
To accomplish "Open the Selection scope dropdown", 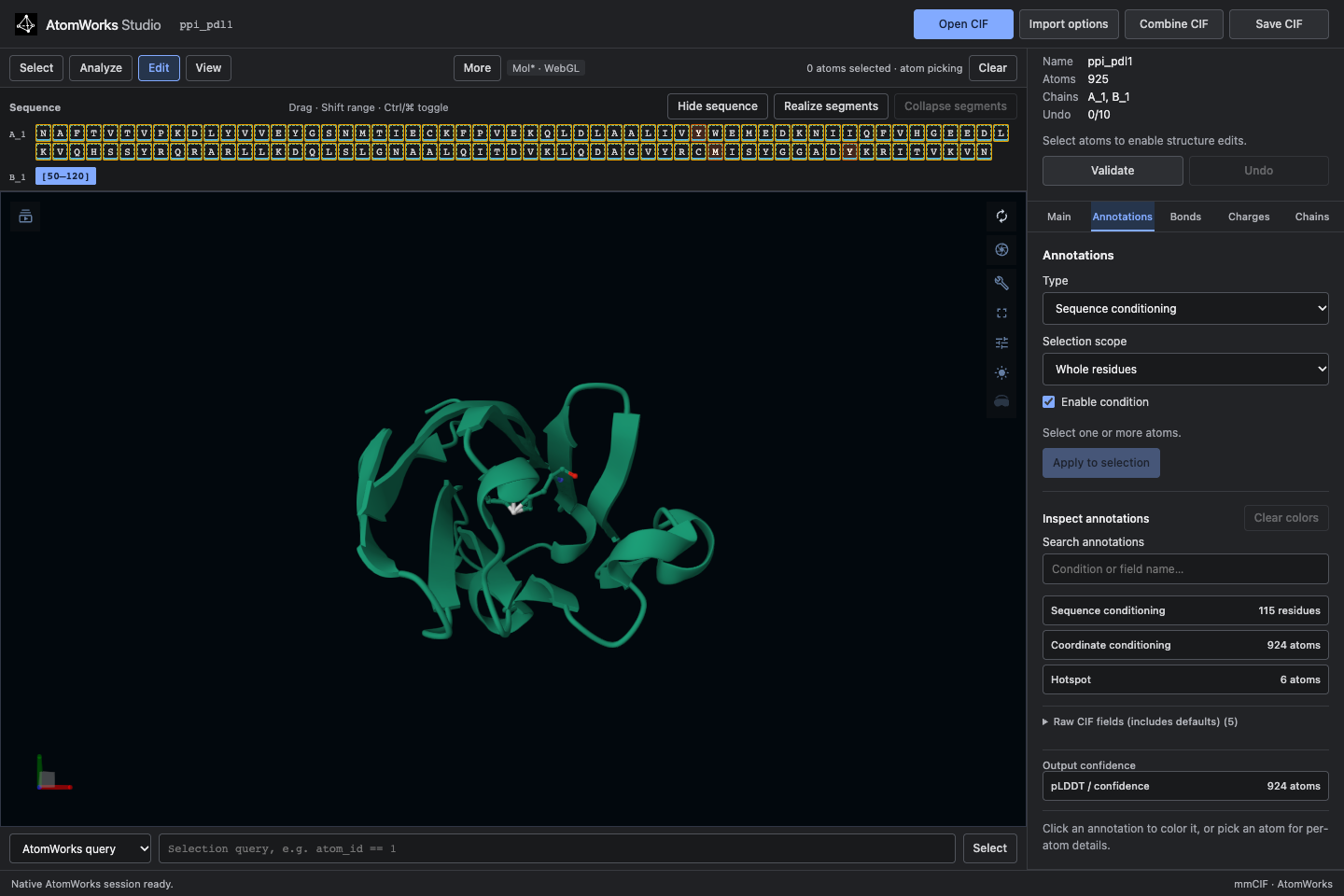I will click(1185, 370).
